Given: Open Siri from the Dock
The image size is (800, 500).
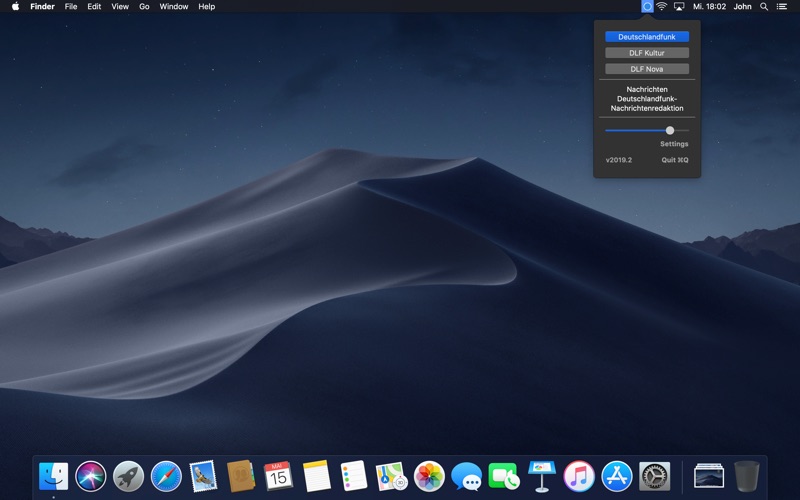Looking at the screenshot, I should click(x=90, y=476).
